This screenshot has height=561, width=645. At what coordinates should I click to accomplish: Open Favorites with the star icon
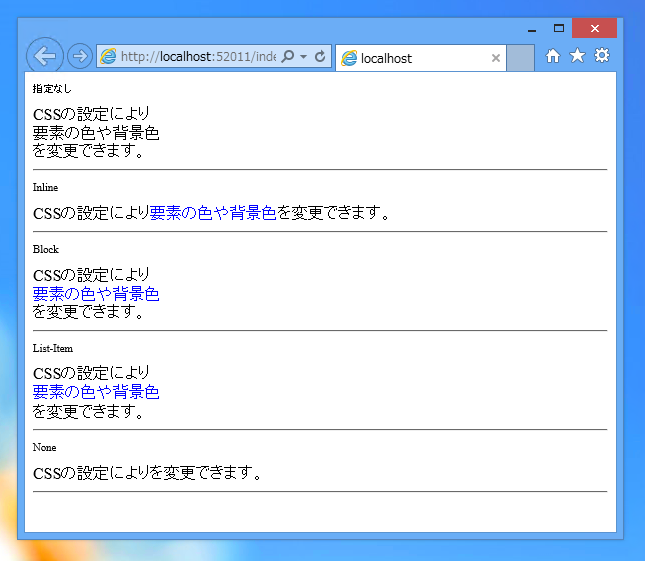[577, 56]
